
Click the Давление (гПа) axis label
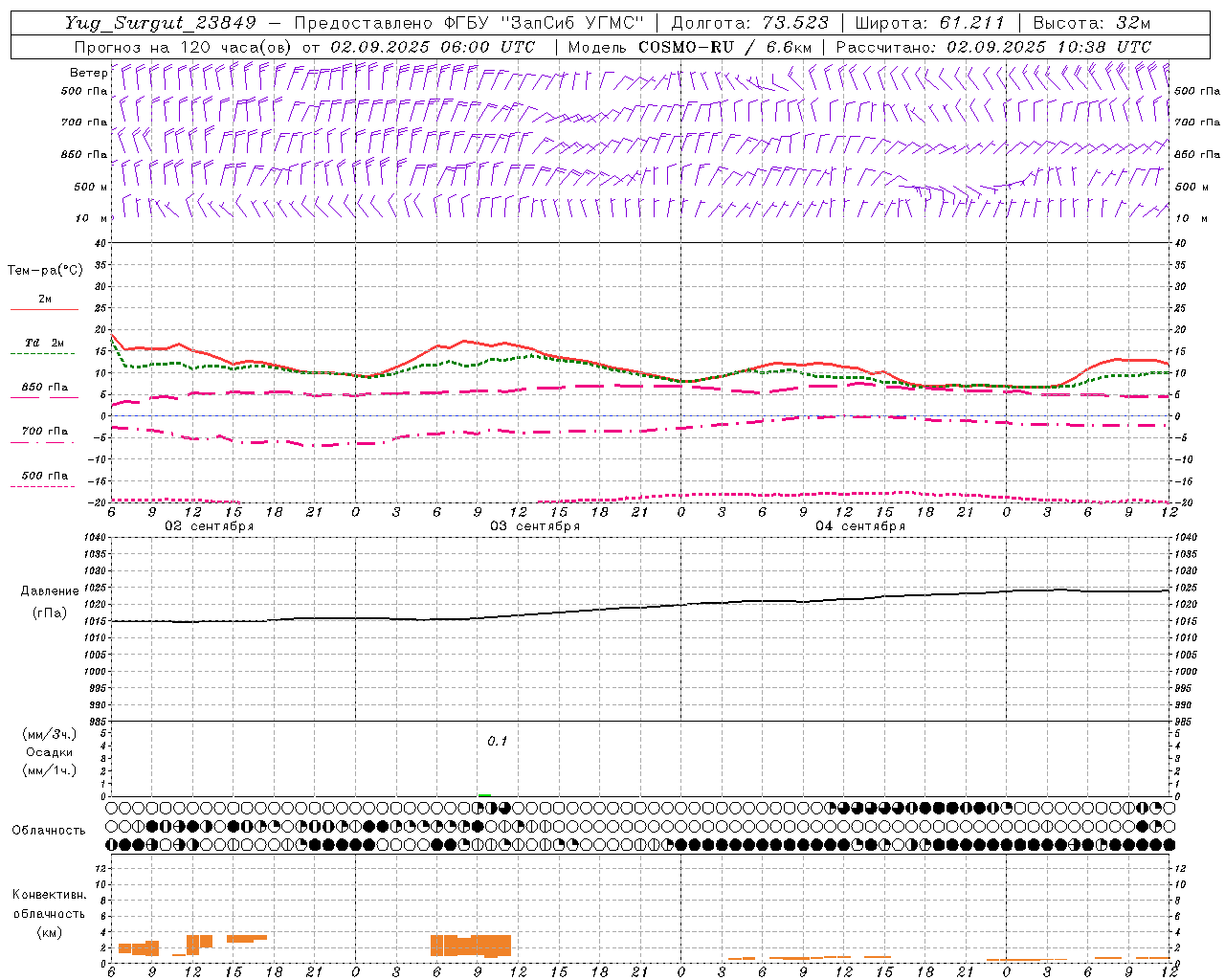click(x=50, y=602)
